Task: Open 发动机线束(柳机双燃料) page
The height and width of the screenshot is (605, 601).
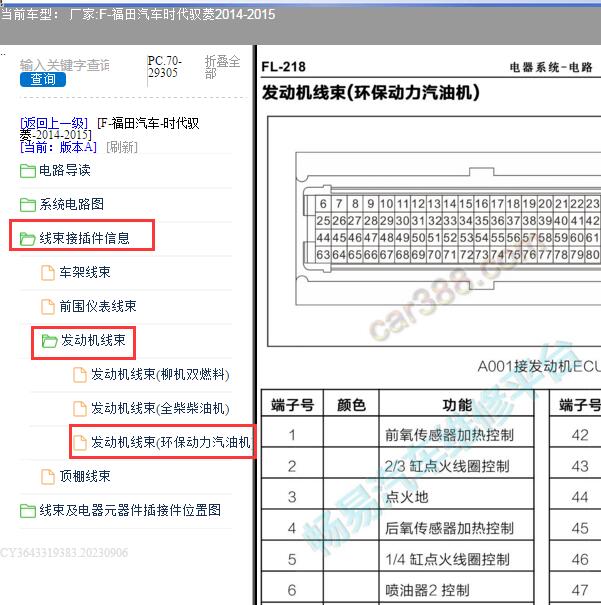Action: click(160, 374)
